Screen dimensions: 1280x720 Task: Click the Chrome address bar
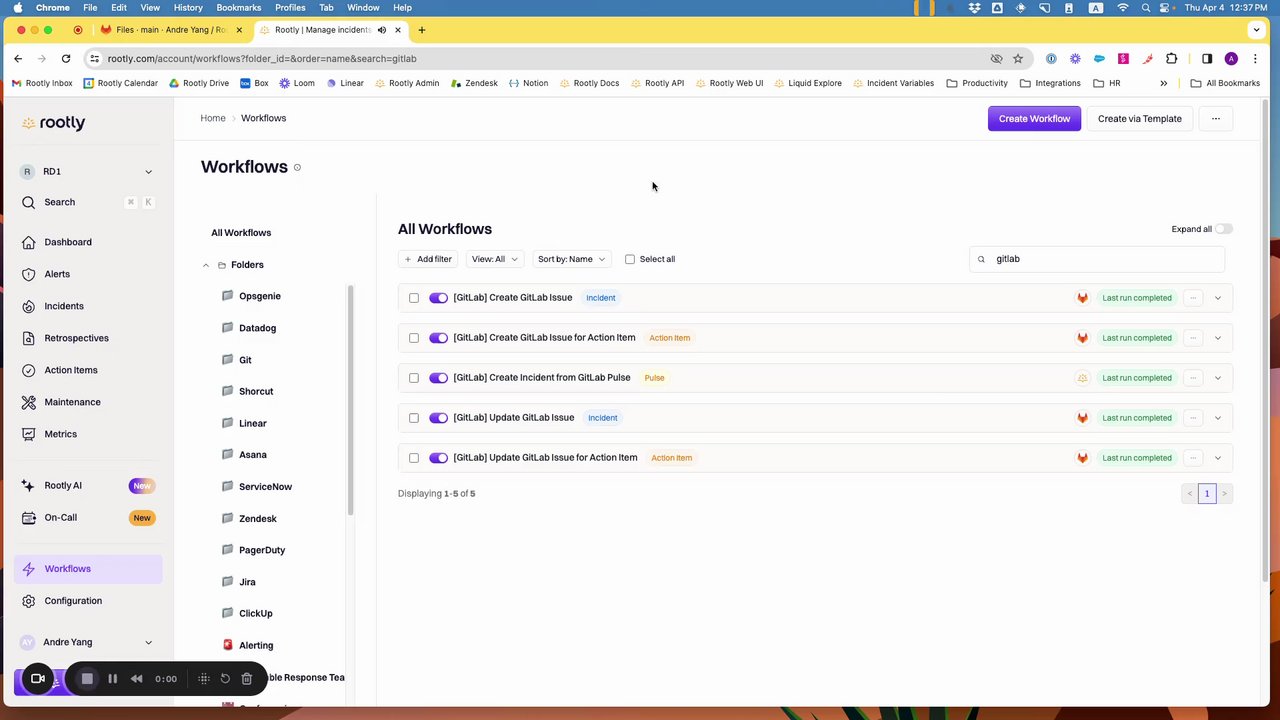coord(540,58)
